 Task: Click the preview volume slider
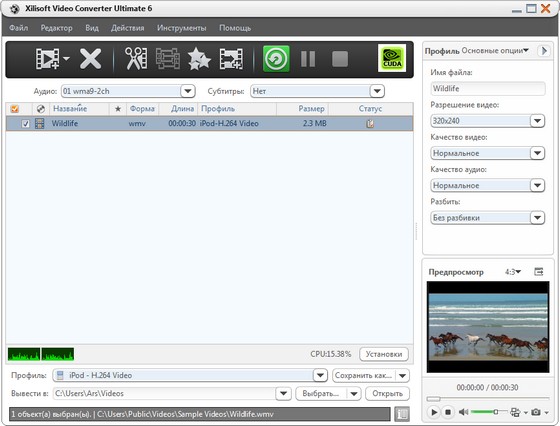[x=489, y=412]
